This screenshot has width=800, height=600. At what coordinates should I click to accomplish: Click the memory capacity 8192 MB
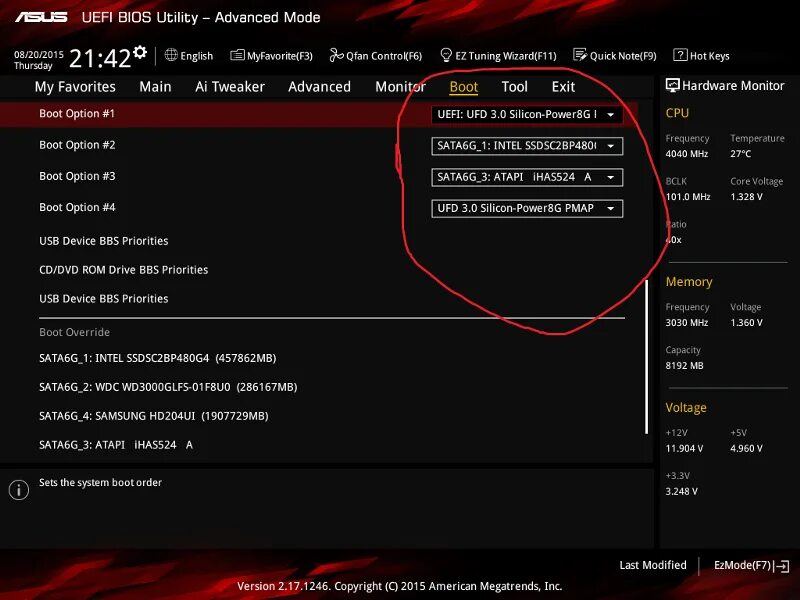(684, 365)
